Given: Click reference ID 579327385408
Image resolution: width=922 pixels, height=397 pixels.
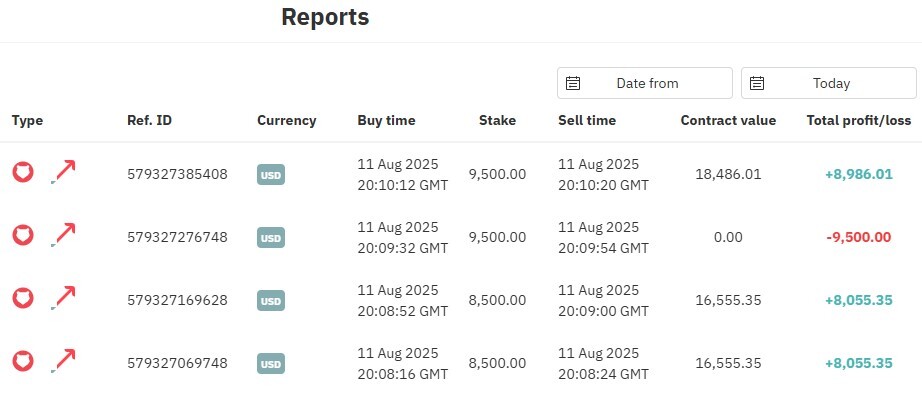Looking at the screenshot, I should click(177, 175).
